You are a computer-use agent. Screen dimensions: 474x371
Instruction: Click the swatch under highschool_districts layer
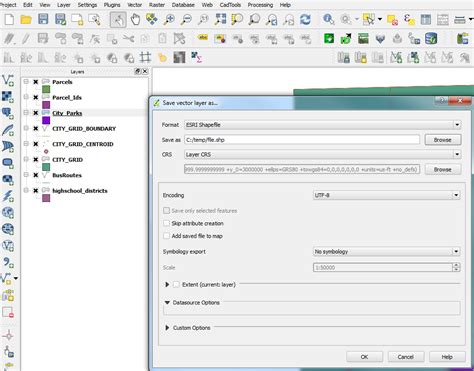(46, 198)
